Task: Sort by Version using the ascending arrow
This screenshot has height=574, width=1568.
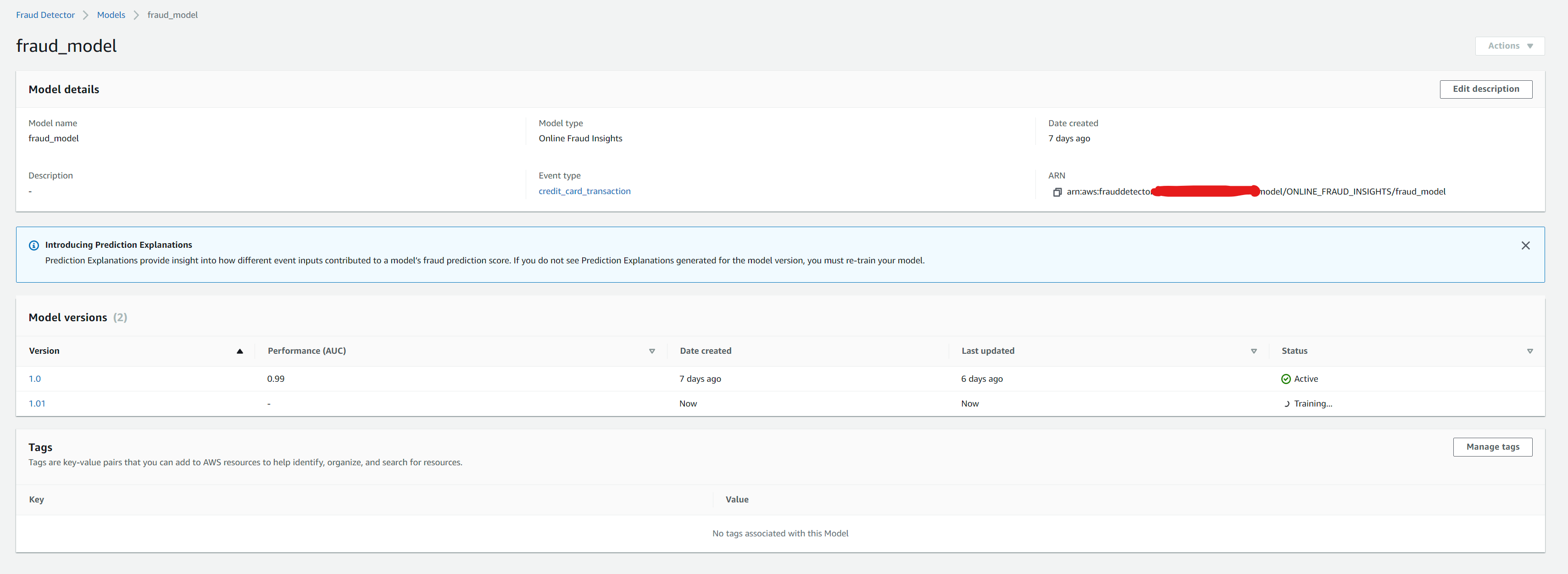Action: tap(240, 351)
